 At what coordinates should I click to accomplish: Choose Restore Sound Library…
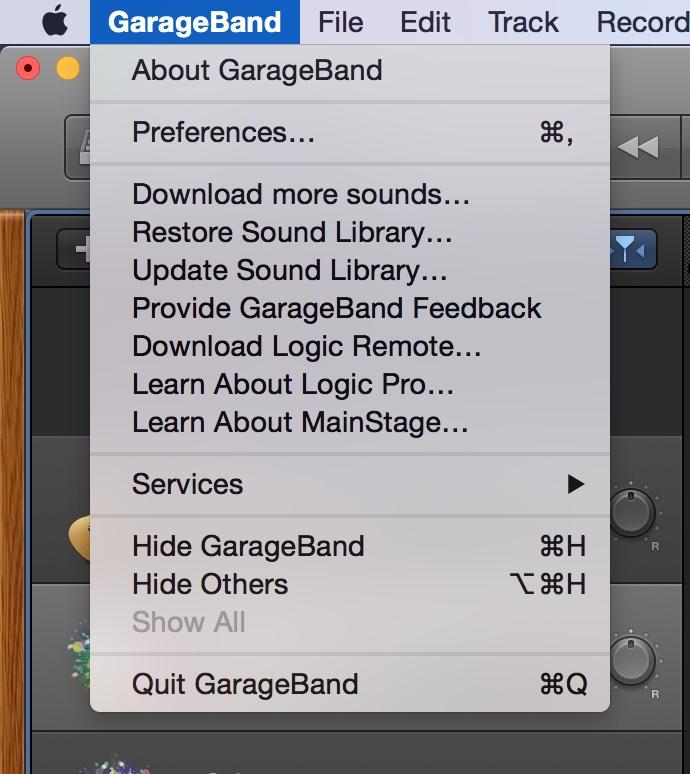point(350,232)
